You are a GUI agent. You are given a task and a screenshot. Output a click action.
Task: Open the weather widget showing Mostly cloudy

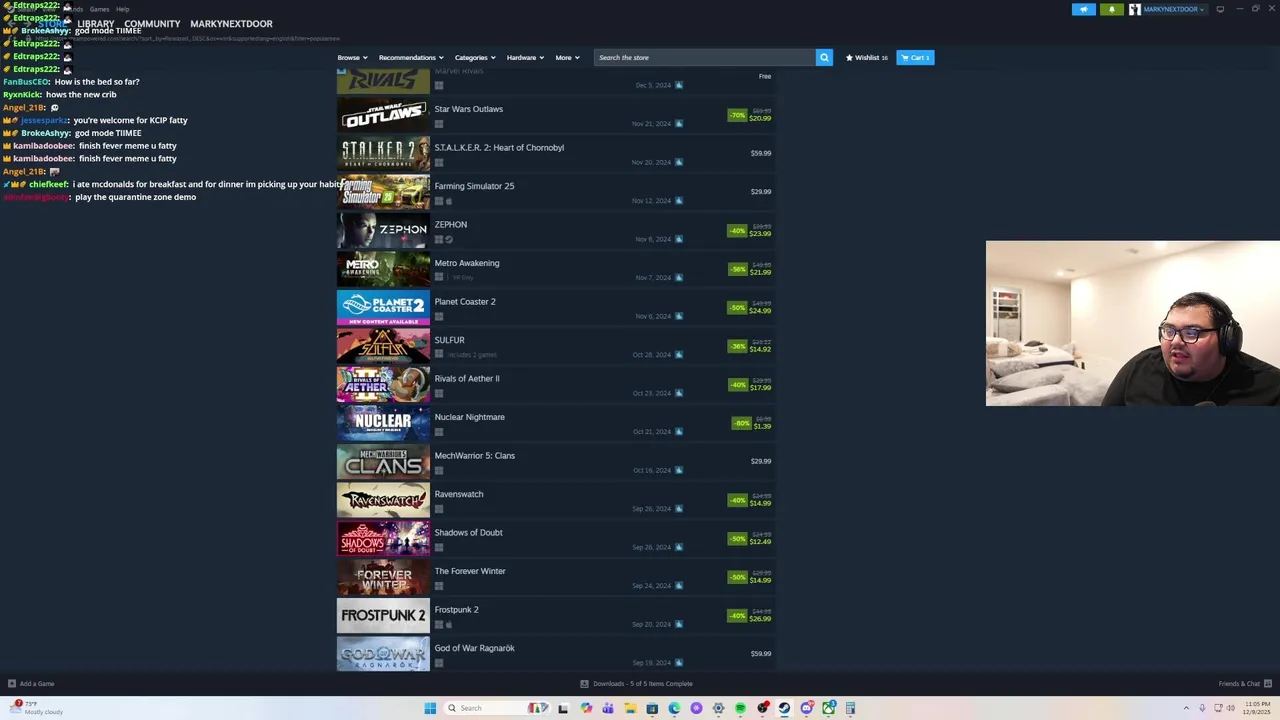coord(37,708)
